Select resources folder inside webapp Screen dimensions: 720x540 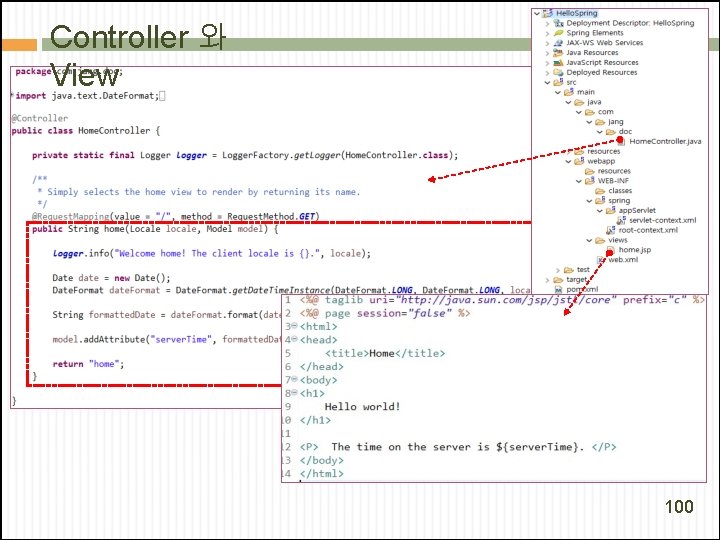point(614,171)
